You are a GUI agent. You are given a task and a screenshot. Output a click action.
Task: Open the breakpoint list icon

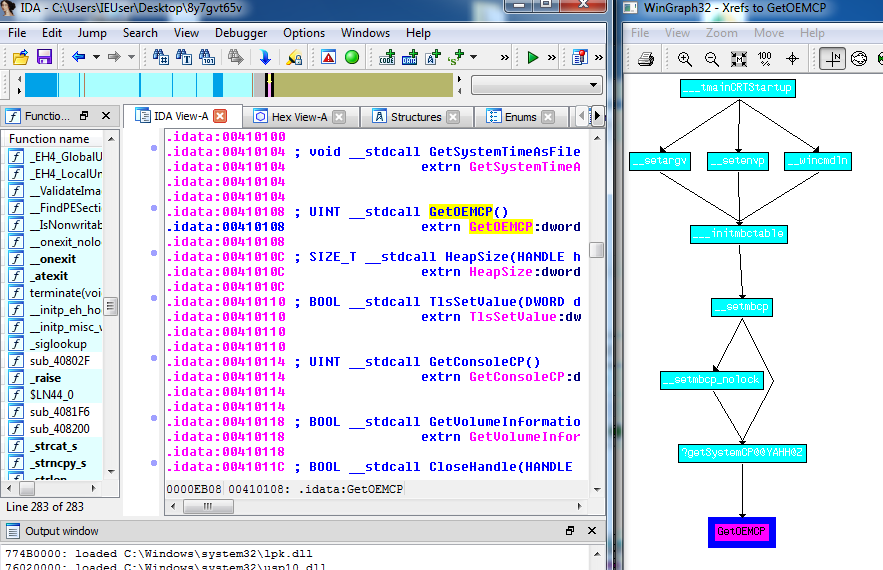[x=579, y=57]
